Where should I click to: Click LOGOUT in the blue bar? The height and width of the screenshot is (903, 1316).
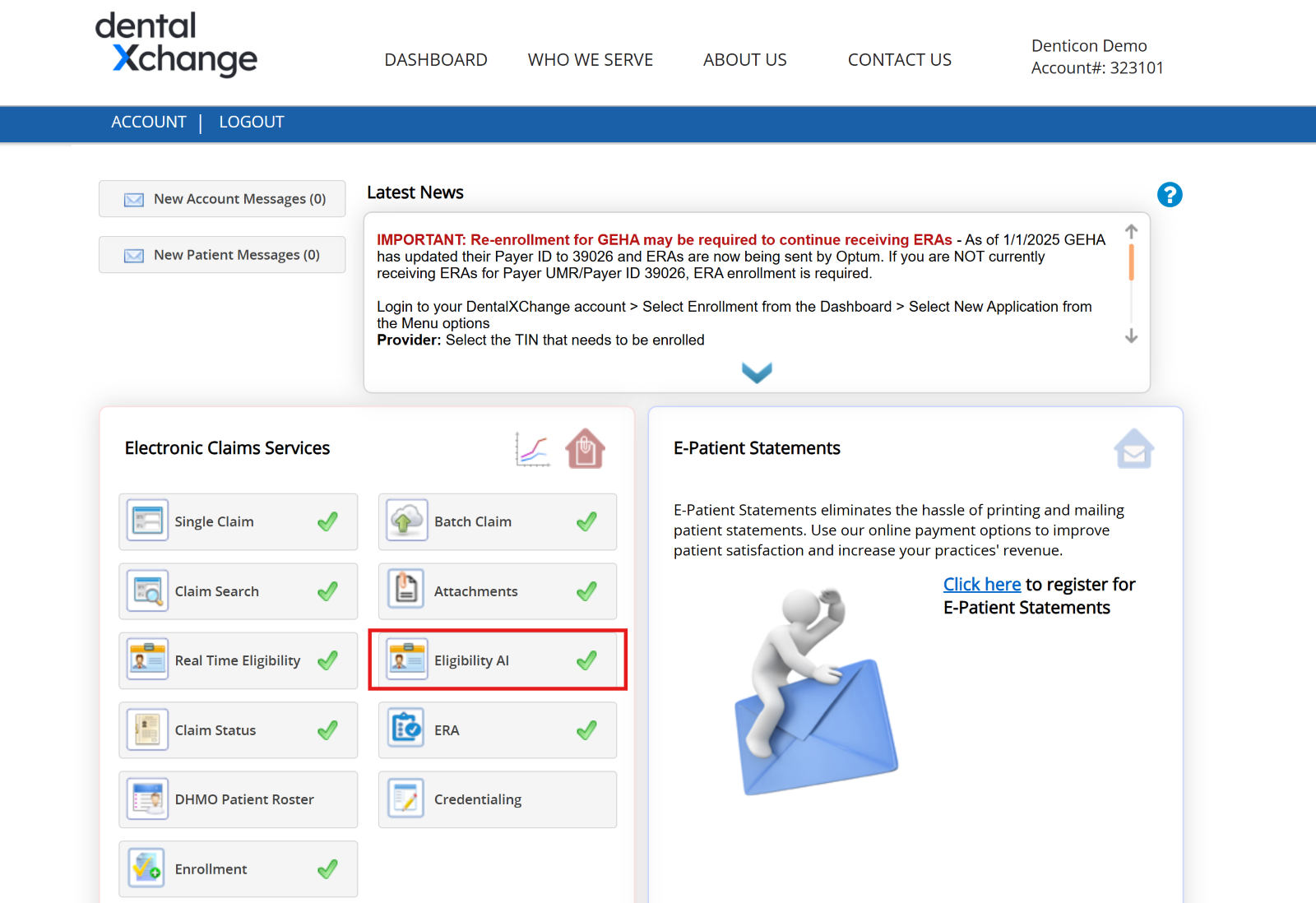(x=252, y=122)
